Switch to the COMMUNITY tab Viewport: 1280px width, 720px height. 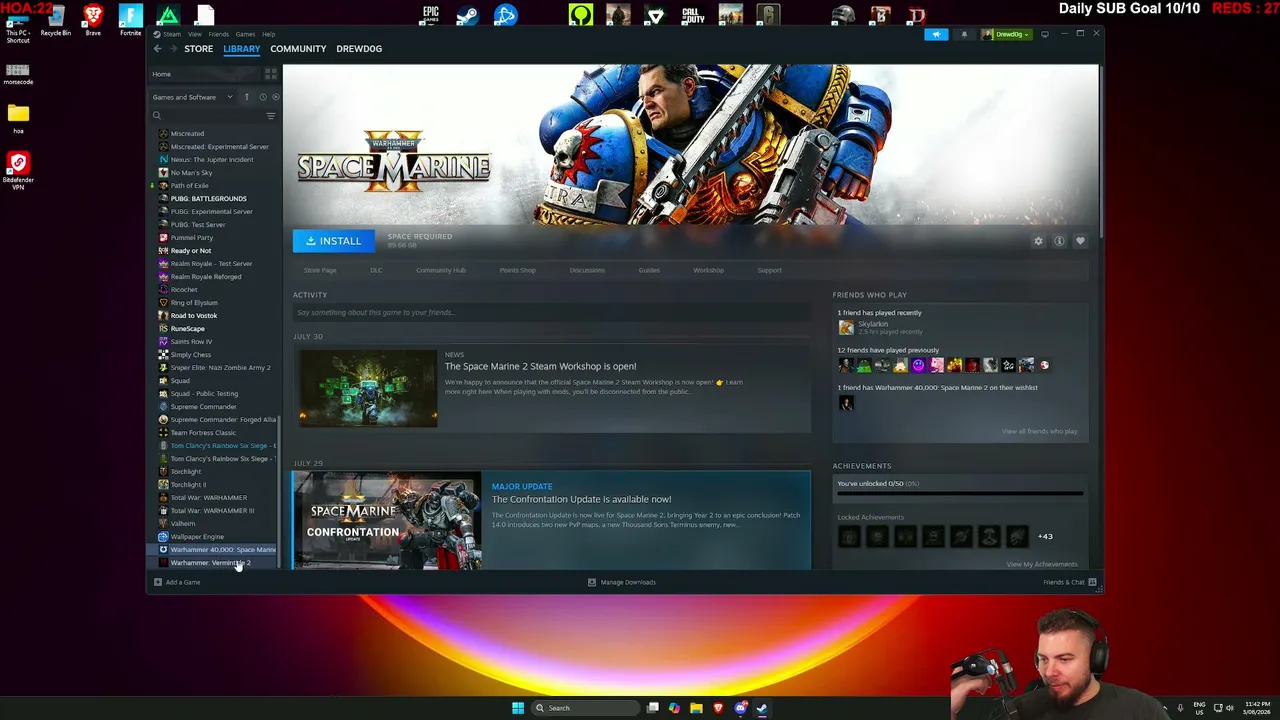(298, 48)
